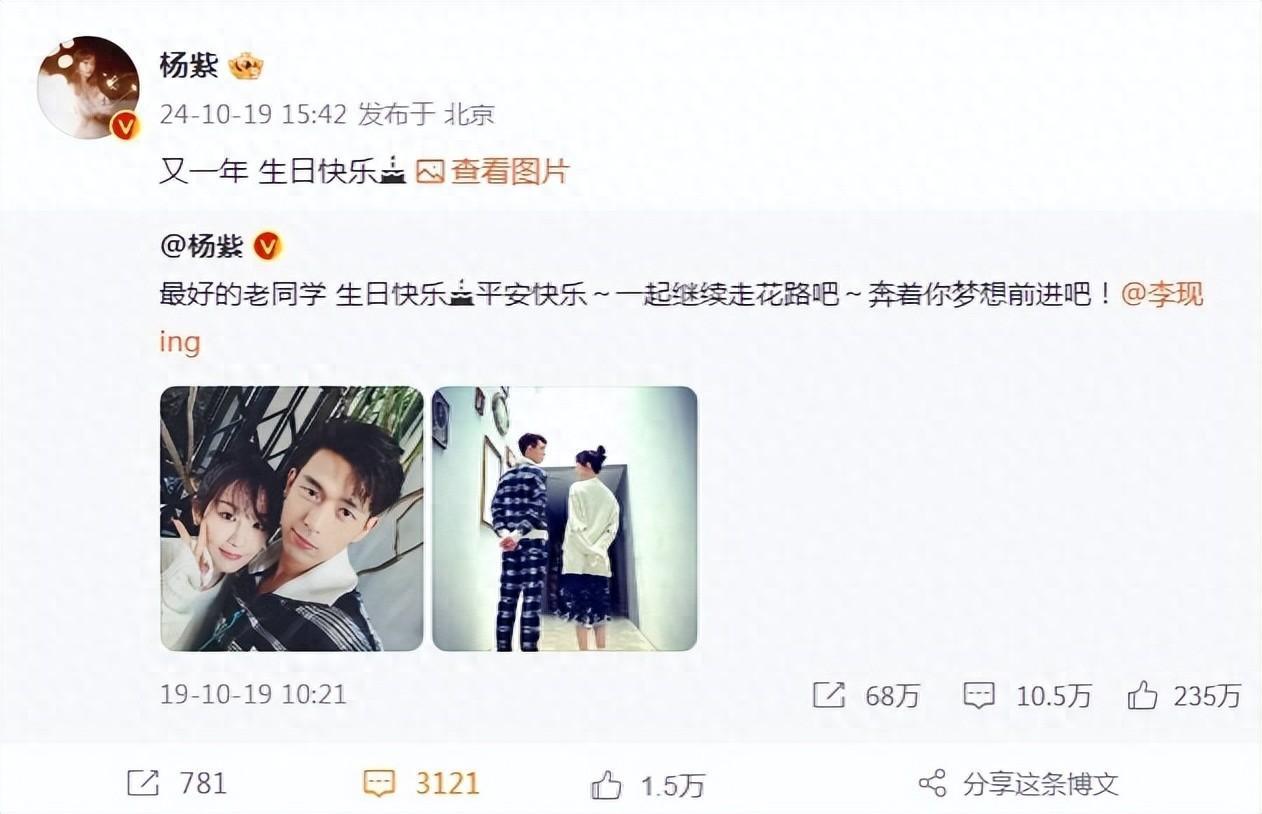
Task: Like the post showing 1.5万 thumbs up
Action: (x=606, y=785)
